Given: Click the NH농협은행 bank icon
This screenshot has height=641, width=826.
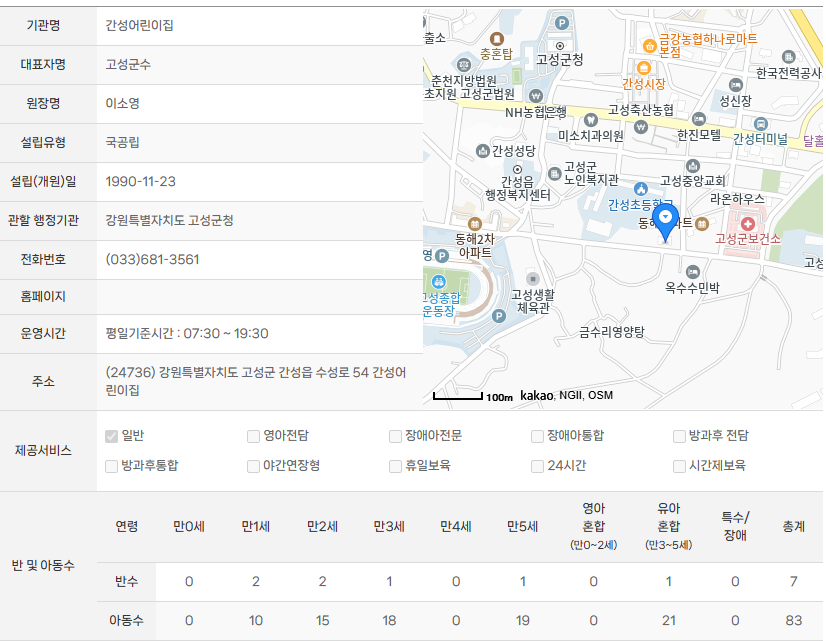Looking at the screenshot, I should pyautogui.click(x=536, y=96).
